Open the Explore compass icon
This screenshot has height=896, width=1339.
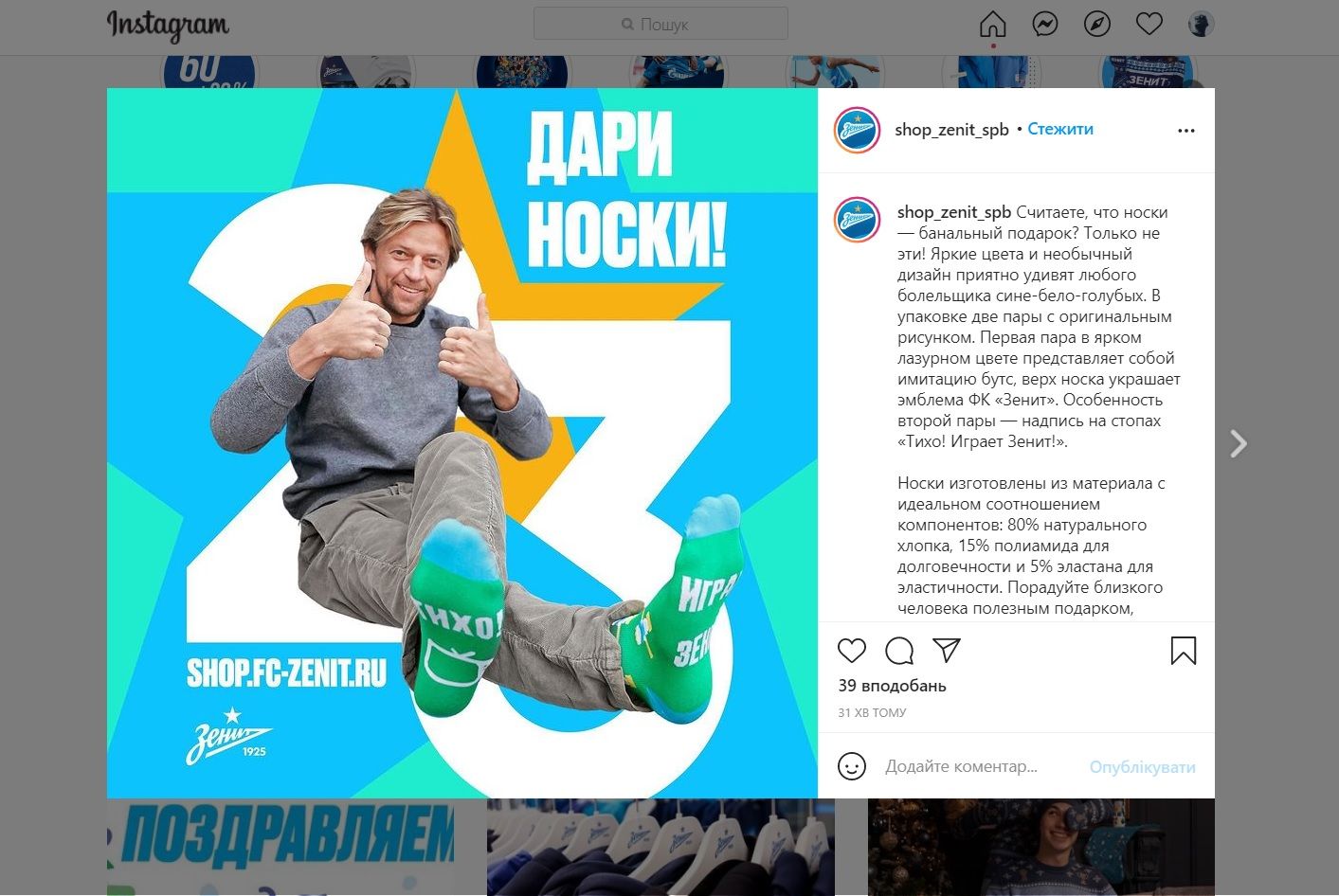[x=1097, y=24]
